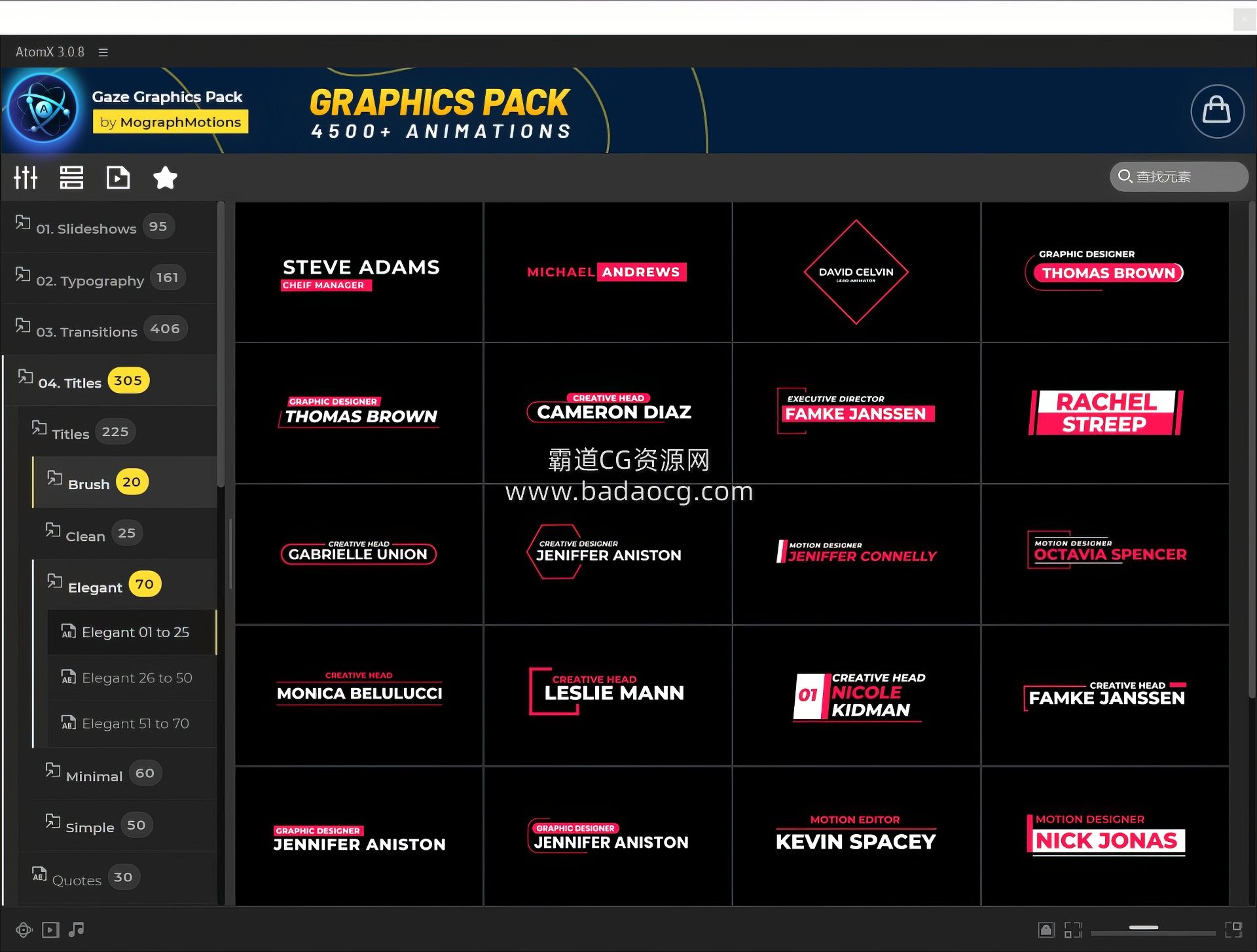The width and height of the screenshot is (1257, 952).
Task: Select the Monica Belulucci title preset
Action: point(359,695)
